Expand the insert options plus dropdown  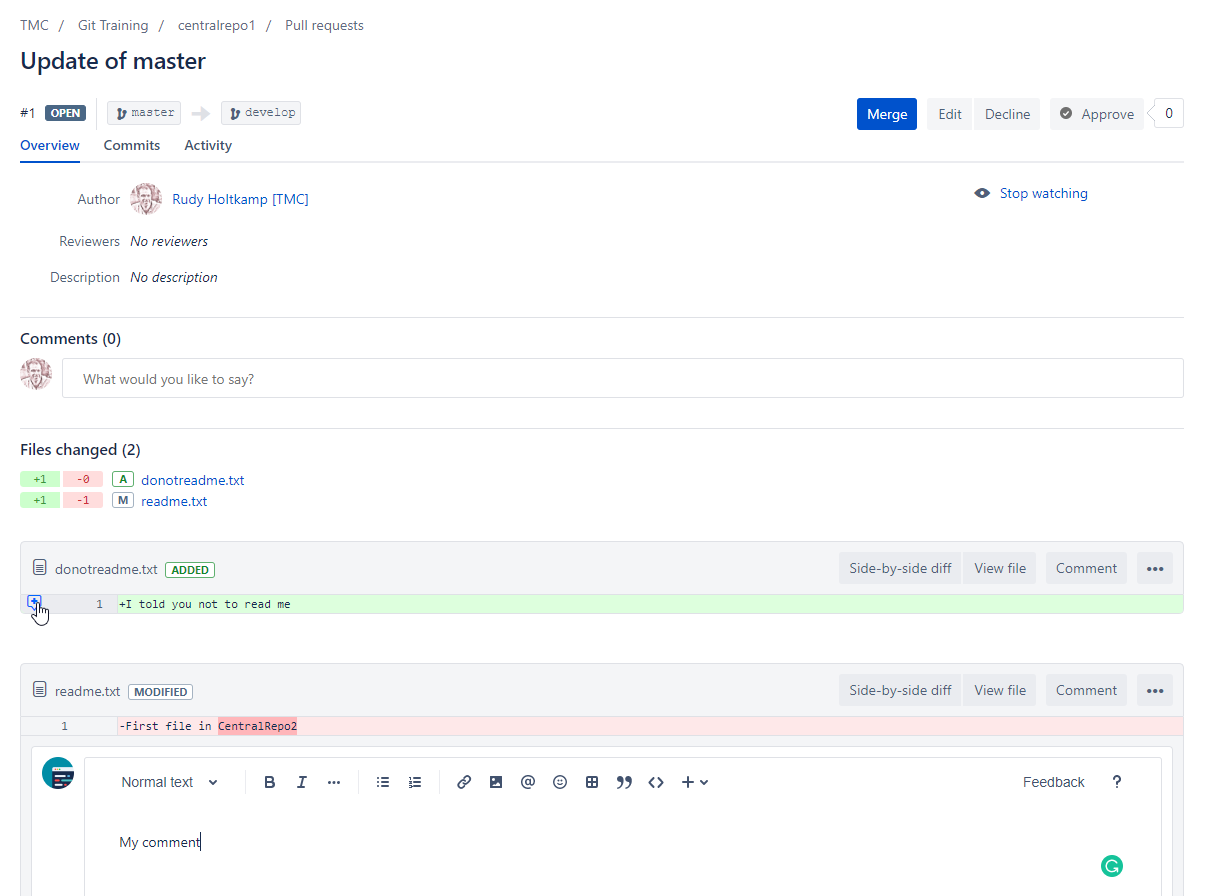(x=694, y=782)
